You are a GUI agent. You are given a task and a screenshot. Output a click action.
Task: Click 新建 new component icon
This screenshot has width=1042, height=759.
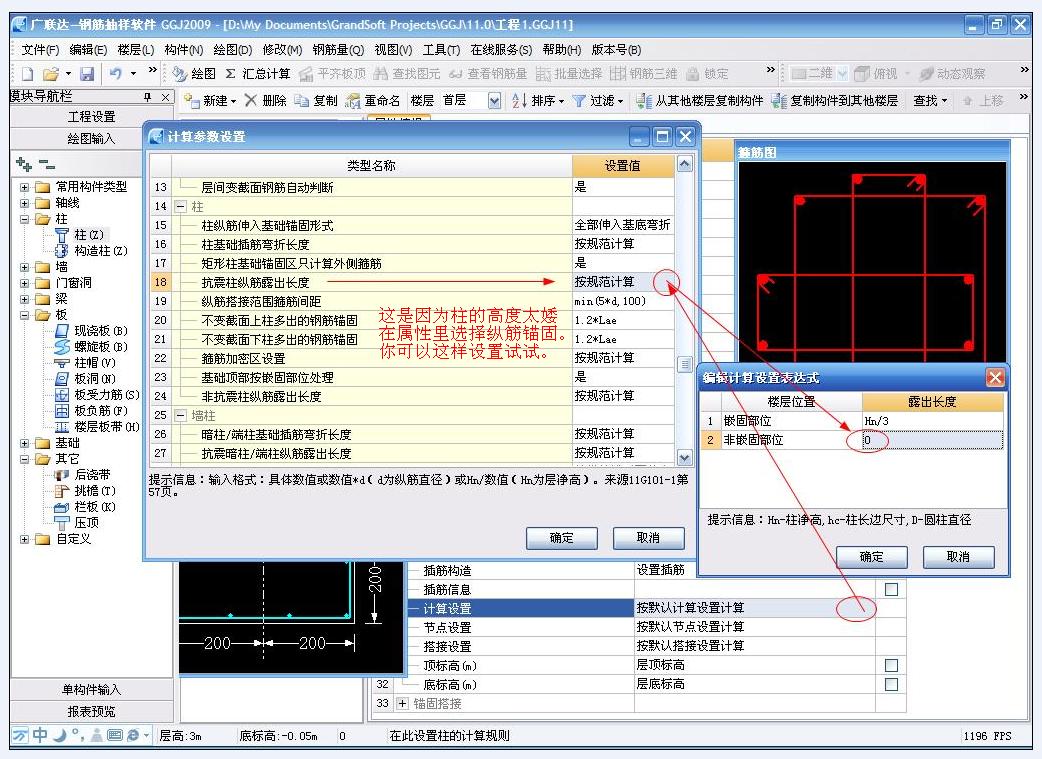tap(192, 101)
